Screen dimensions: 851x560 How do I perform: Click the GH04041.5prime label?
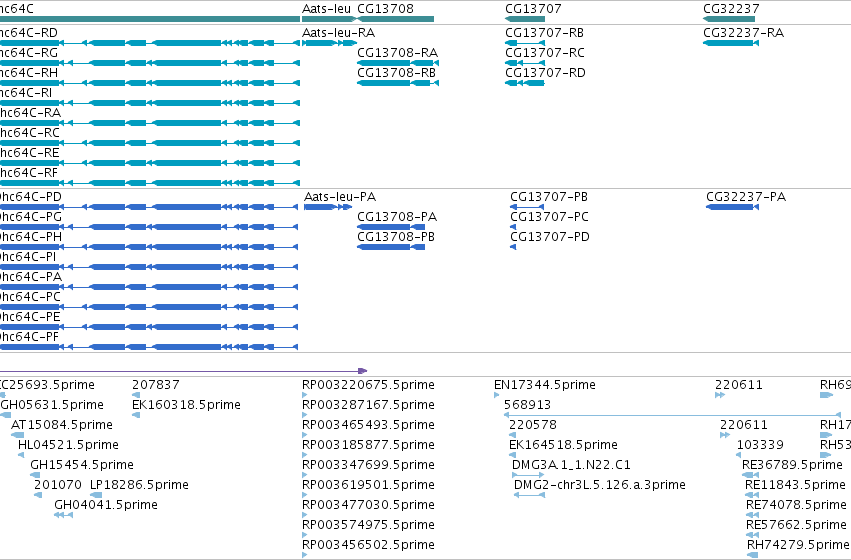[106, 505]
